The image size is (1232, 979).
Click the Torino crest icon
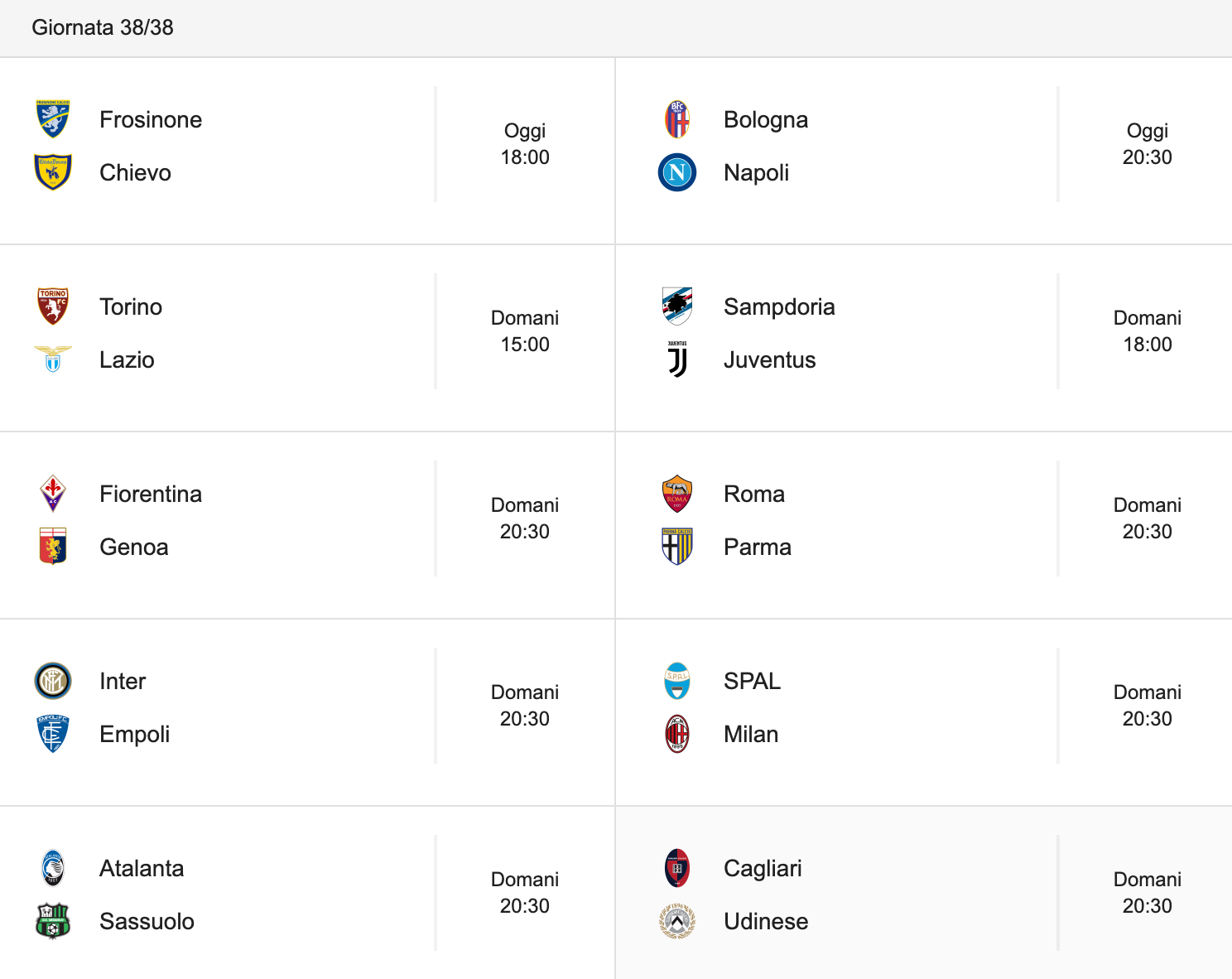pos(53,306)
